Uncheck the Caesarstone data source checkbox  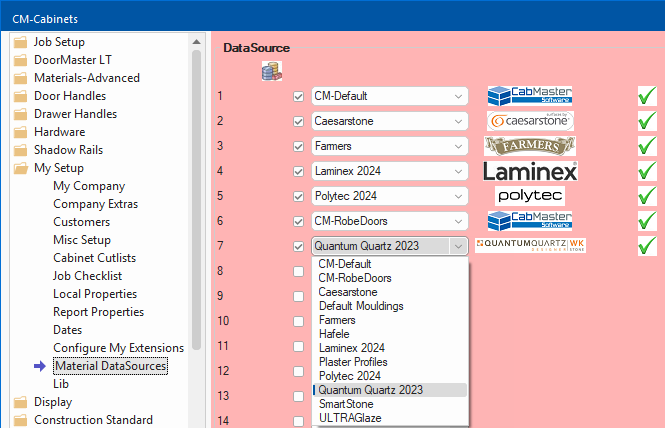coord(298,121)
